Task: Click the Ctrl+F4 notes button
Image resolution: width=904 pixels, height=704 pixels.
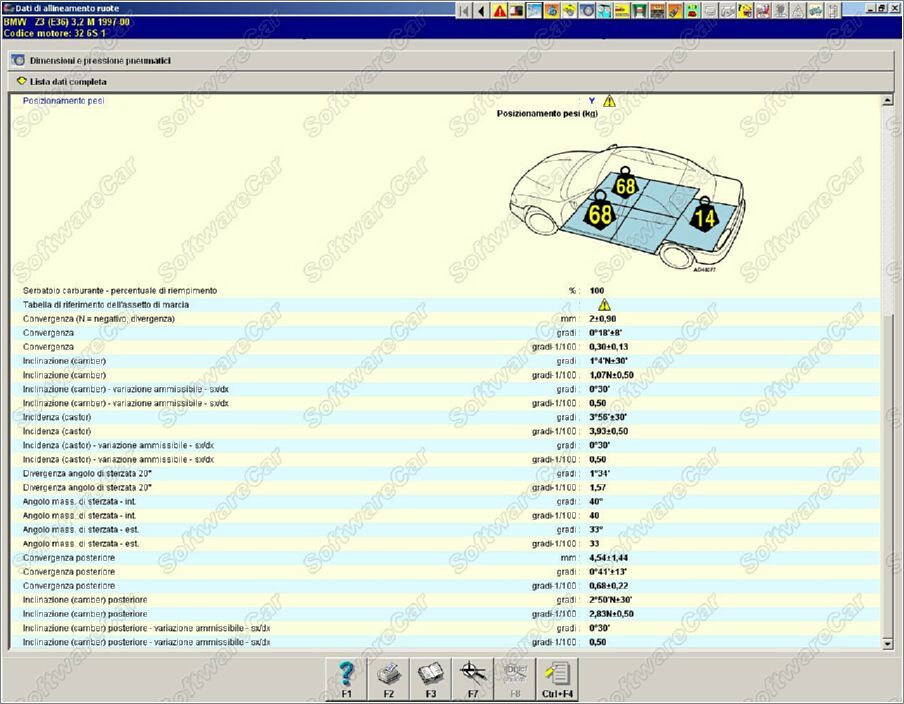Action: click(x=558, y=679)
